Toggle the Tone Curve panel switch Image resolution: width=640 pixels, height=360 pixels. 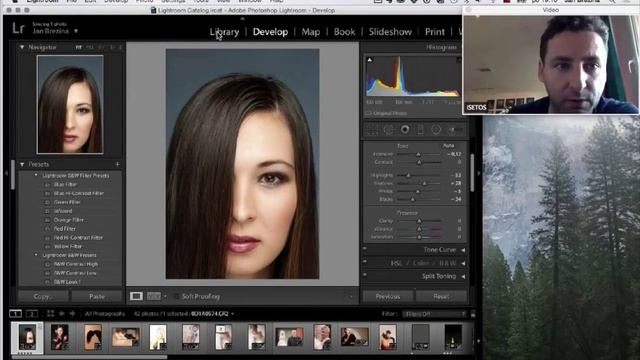[365, 248]
